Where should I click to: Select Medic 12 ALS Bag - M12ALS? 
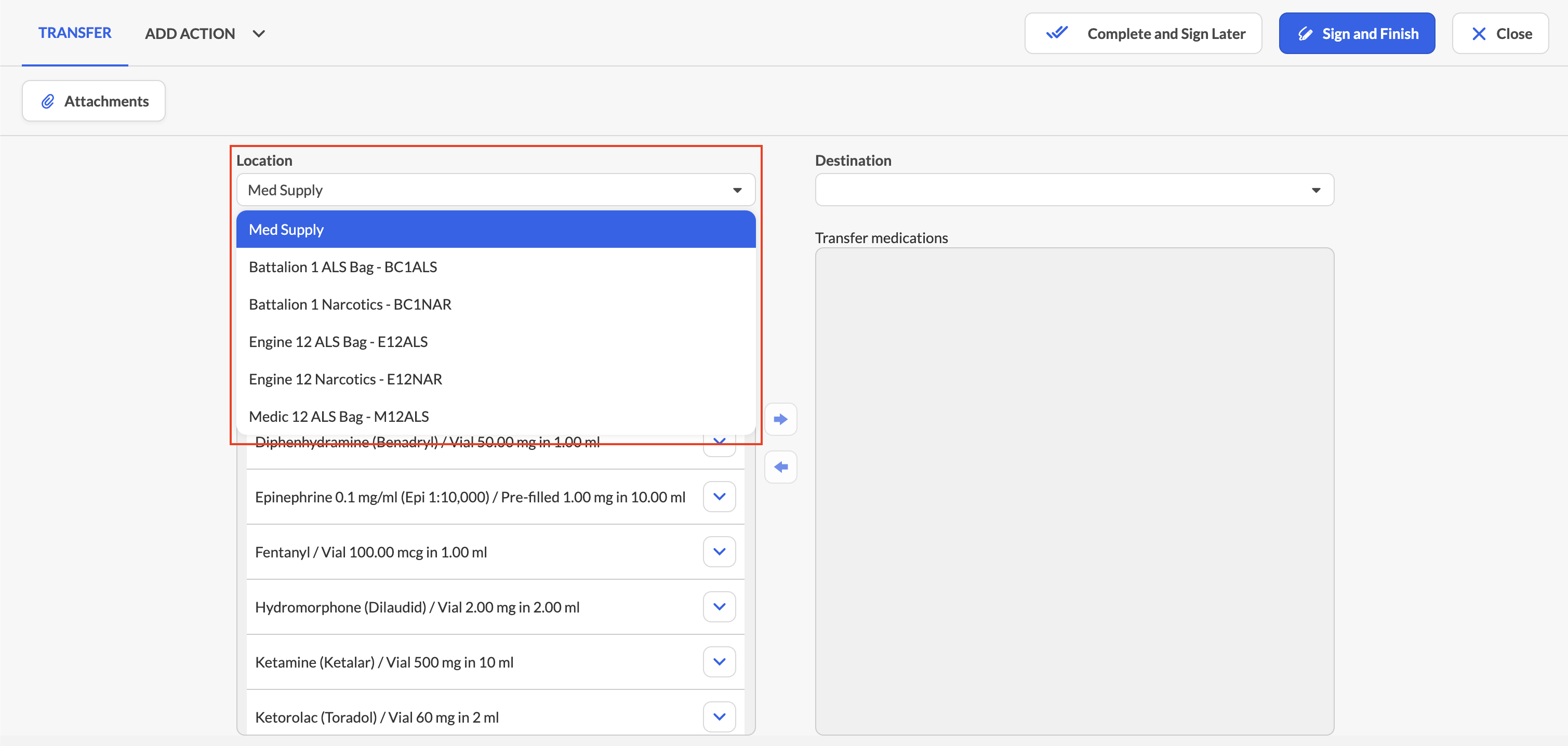pos(496,416)
